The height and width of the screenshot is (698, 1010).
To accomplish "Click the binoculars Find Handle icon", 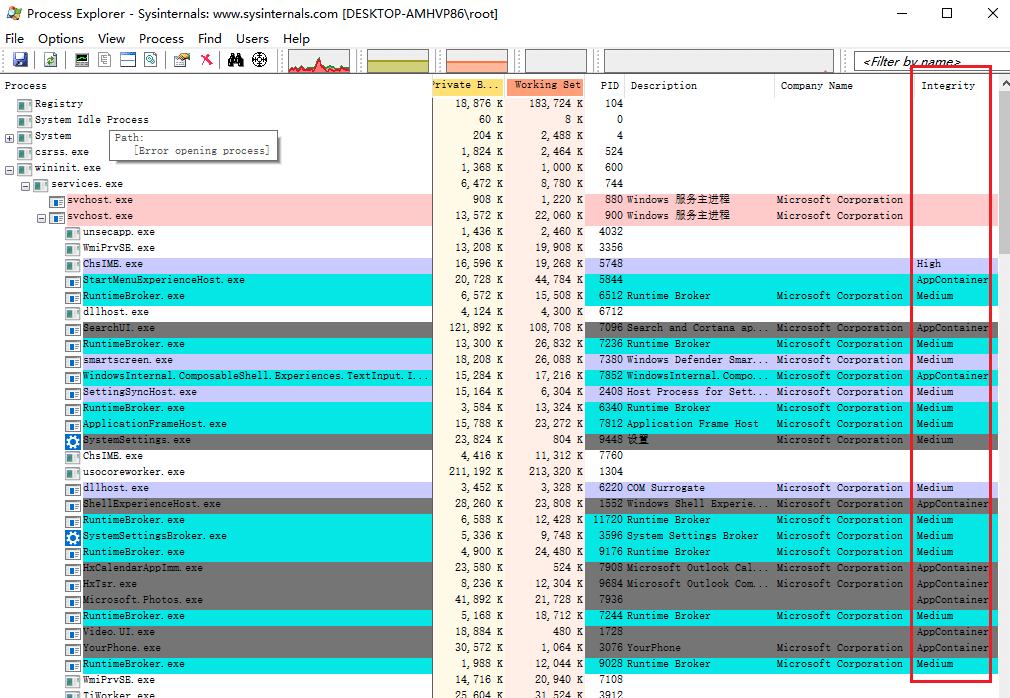I will coord(236,60).
